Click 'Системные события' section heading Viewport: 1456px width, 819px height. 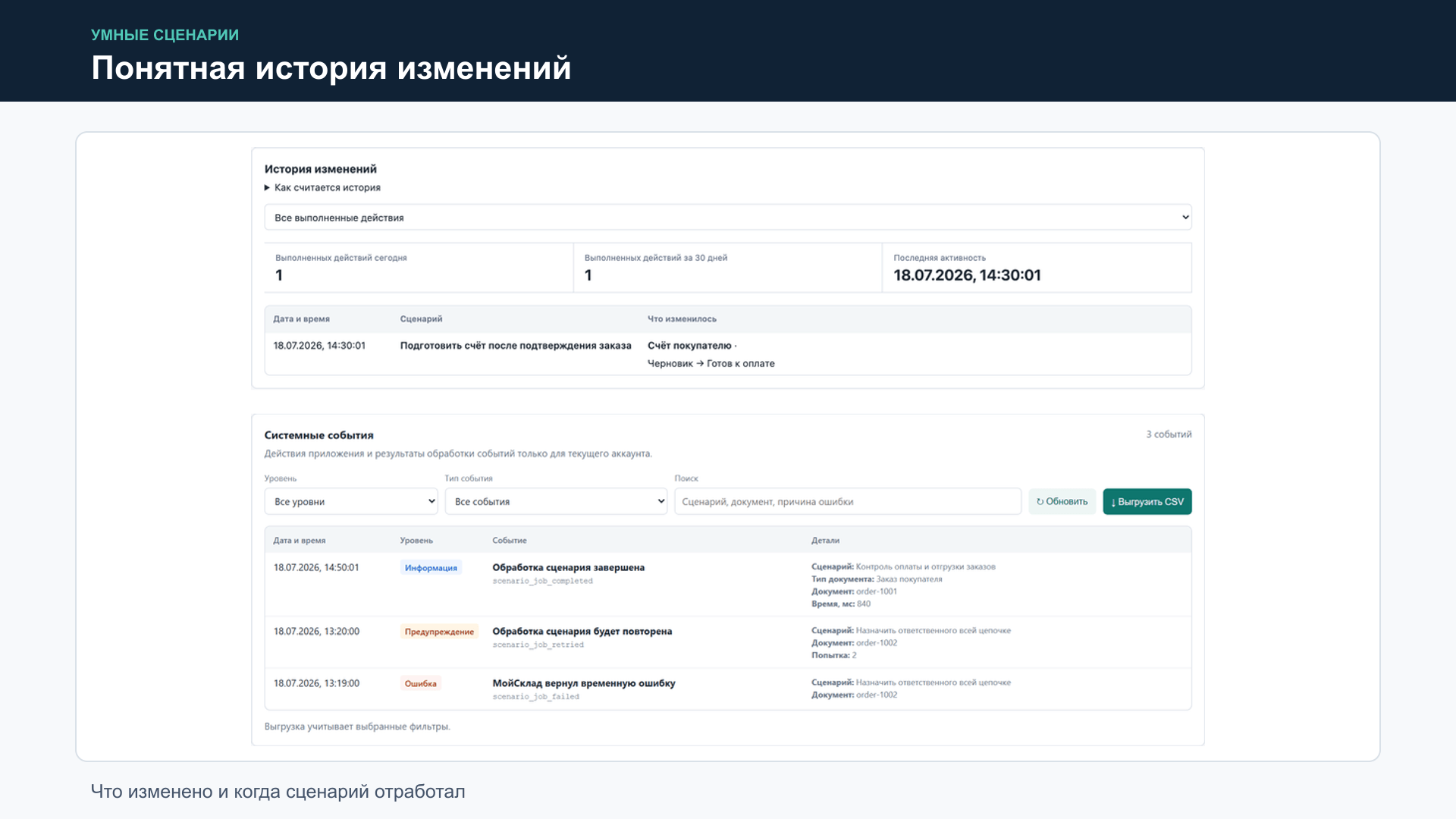318,435
